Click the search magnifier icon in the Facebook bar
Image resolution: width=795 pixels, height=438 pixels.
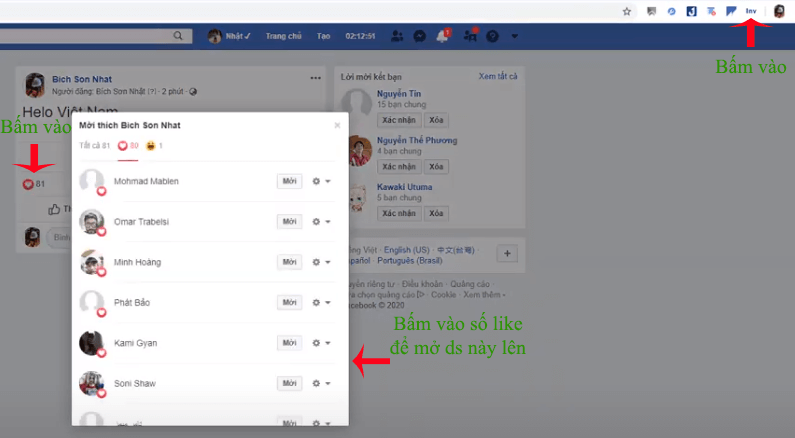coord(178,35)
